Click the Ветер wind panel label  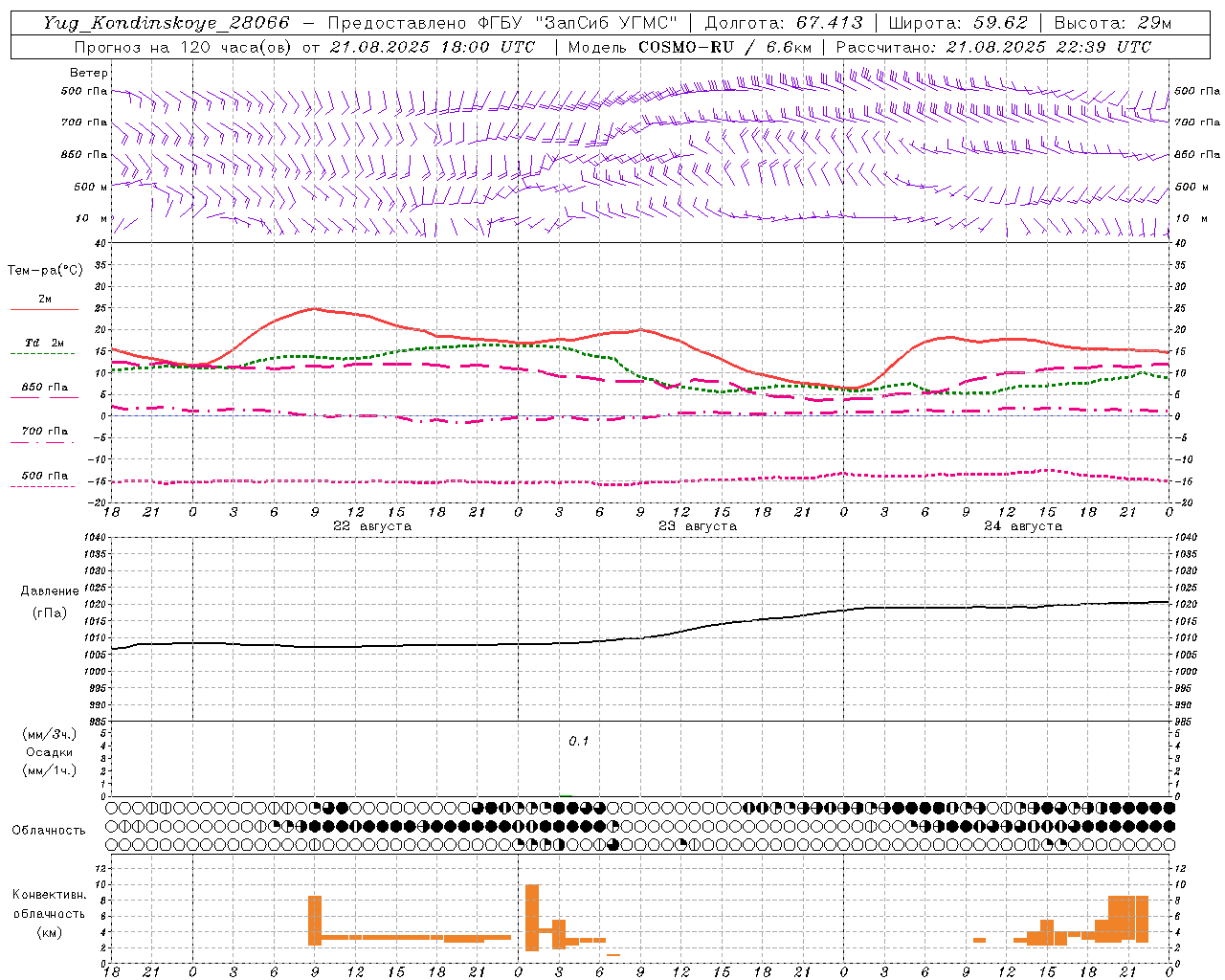tap(89, 73)
